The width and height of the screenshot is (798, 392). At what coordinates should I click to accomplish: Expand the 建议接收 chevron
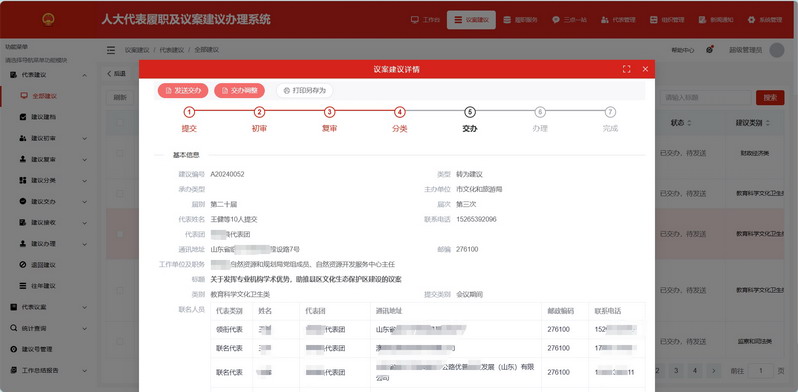(84, 222)
